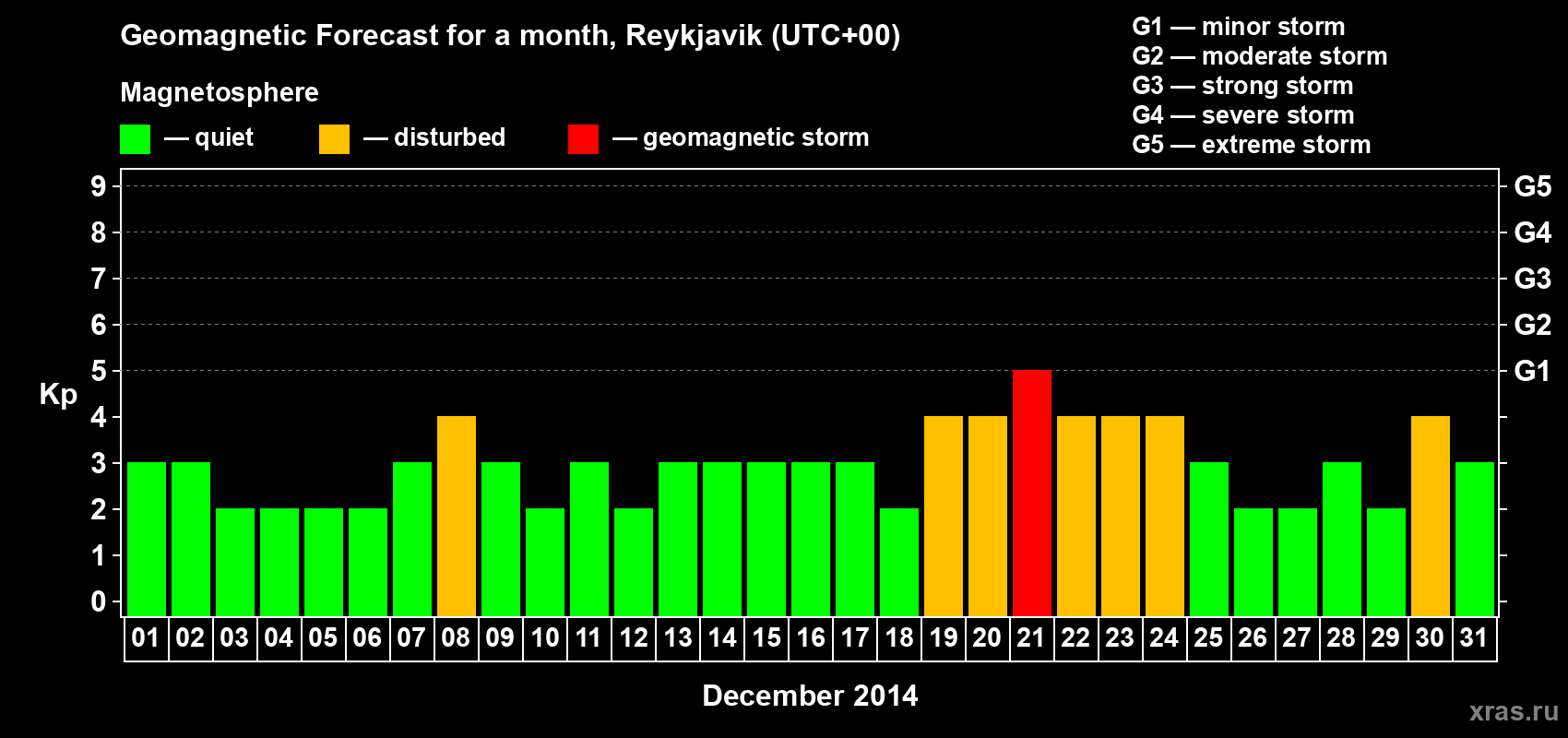Click the green bar for day 01

146,539
